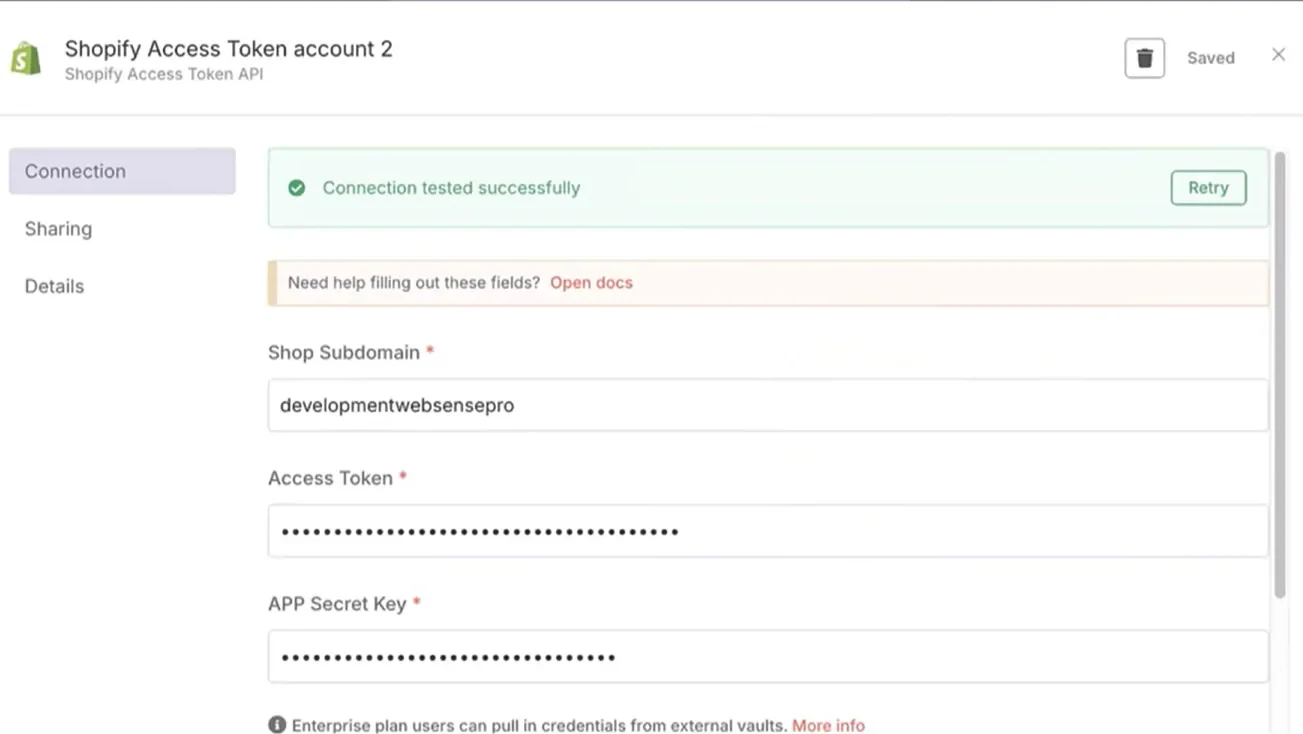Open docs link for field help
Viewport: 1303px width, 734px height.
pos(591,283)
